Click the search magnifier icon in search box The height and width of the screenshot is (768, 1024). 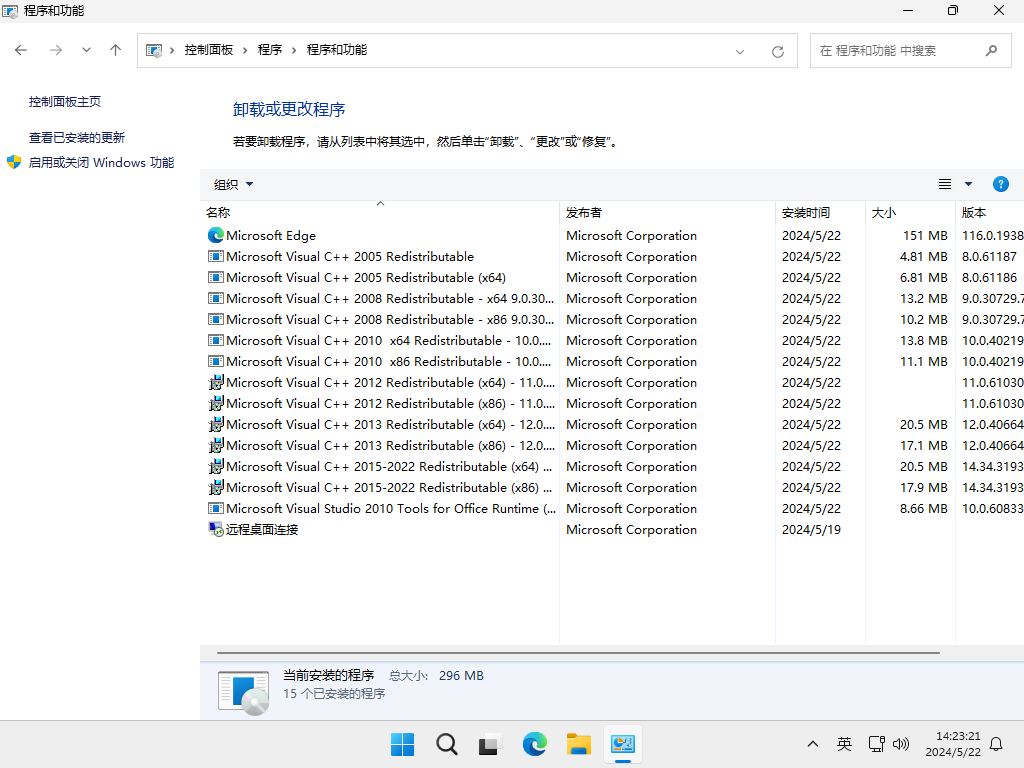tap(991, 50)
